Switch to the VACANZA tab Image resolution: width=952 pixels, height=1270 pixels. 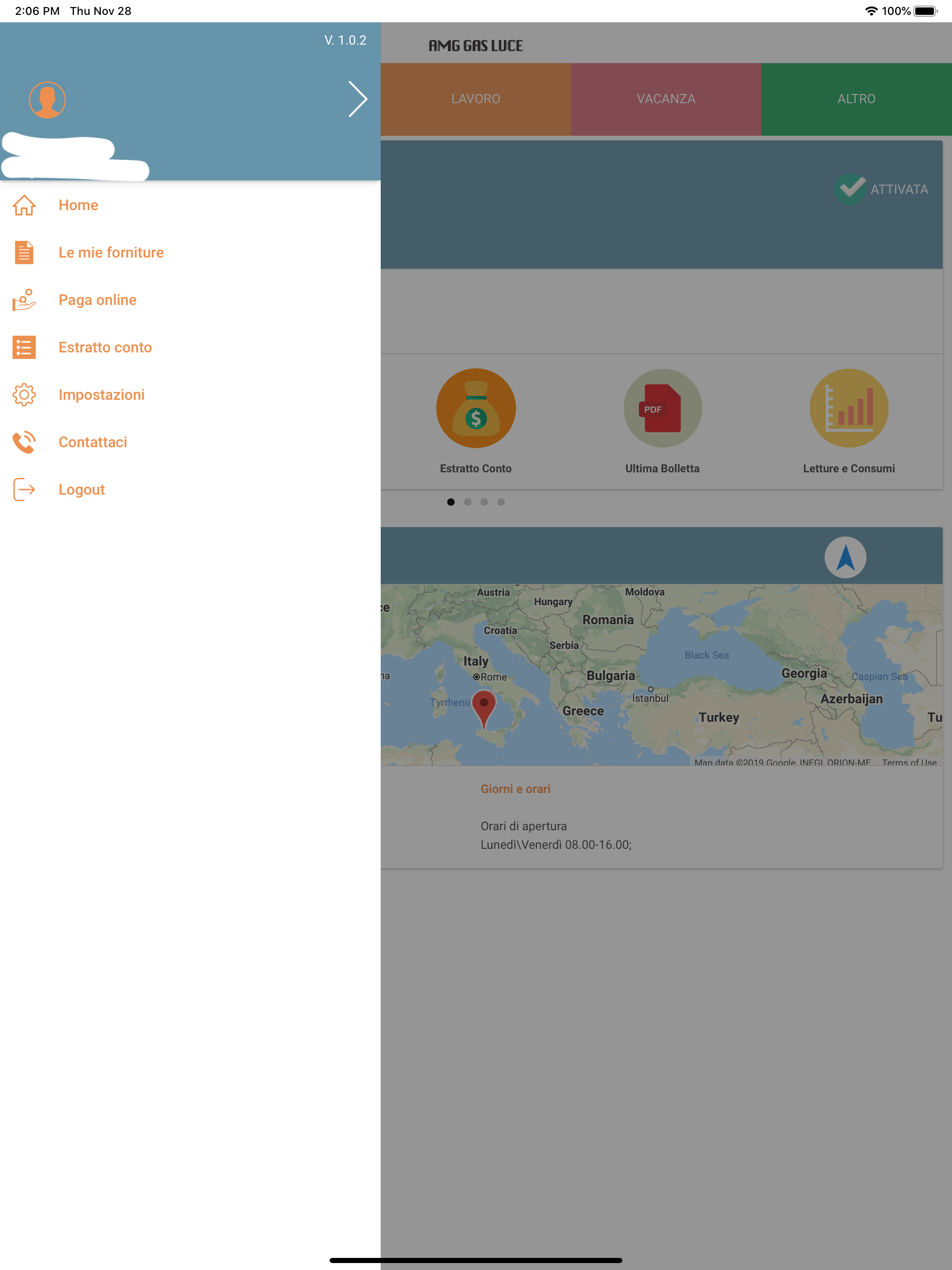[666, 99]
